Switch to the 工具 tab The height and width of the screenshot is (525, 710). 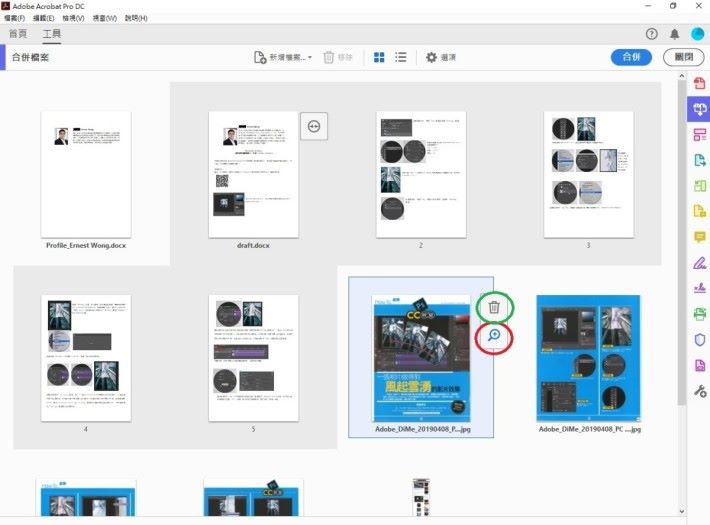coord(52,34)
